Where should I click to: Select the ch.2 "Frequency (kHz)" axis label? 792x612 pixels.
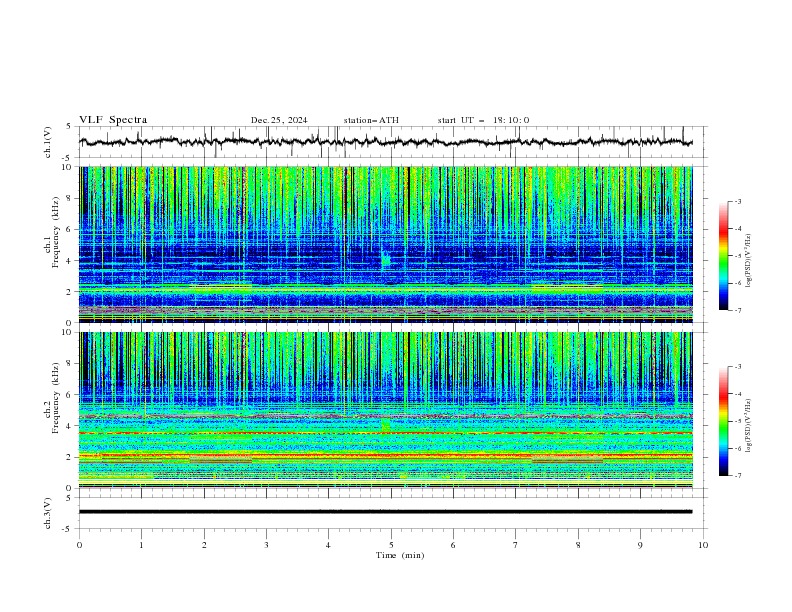55,397
